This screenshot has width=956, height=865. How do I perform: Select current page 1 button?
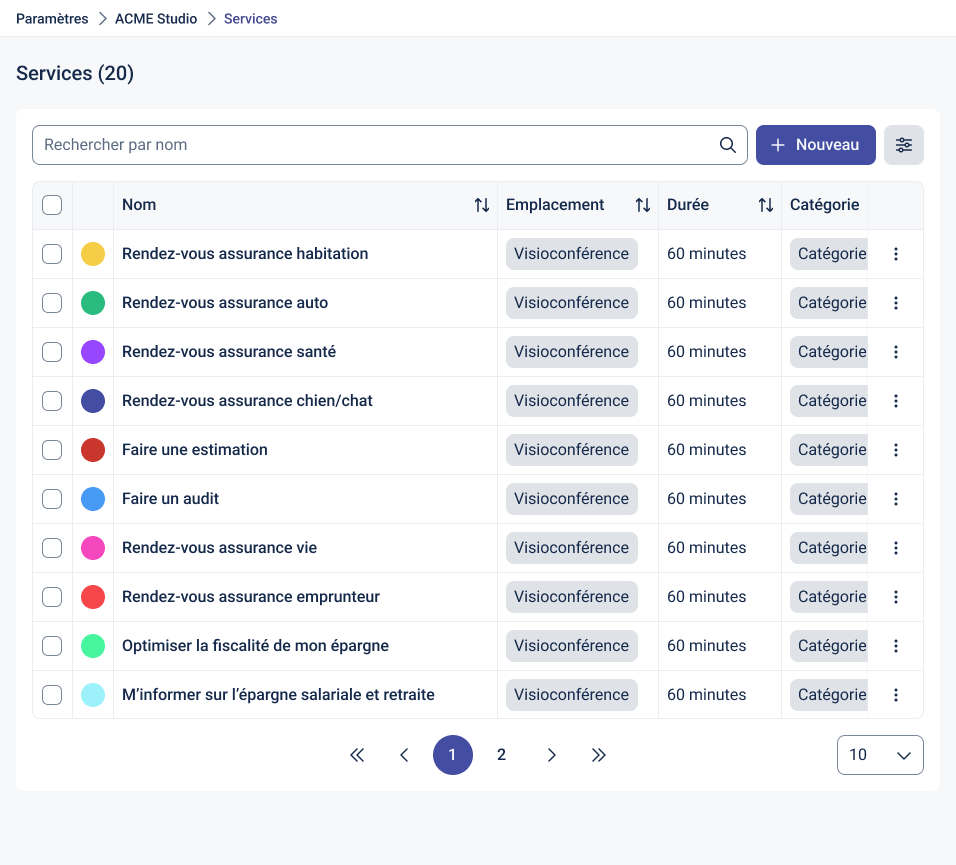tap(452, 755)
